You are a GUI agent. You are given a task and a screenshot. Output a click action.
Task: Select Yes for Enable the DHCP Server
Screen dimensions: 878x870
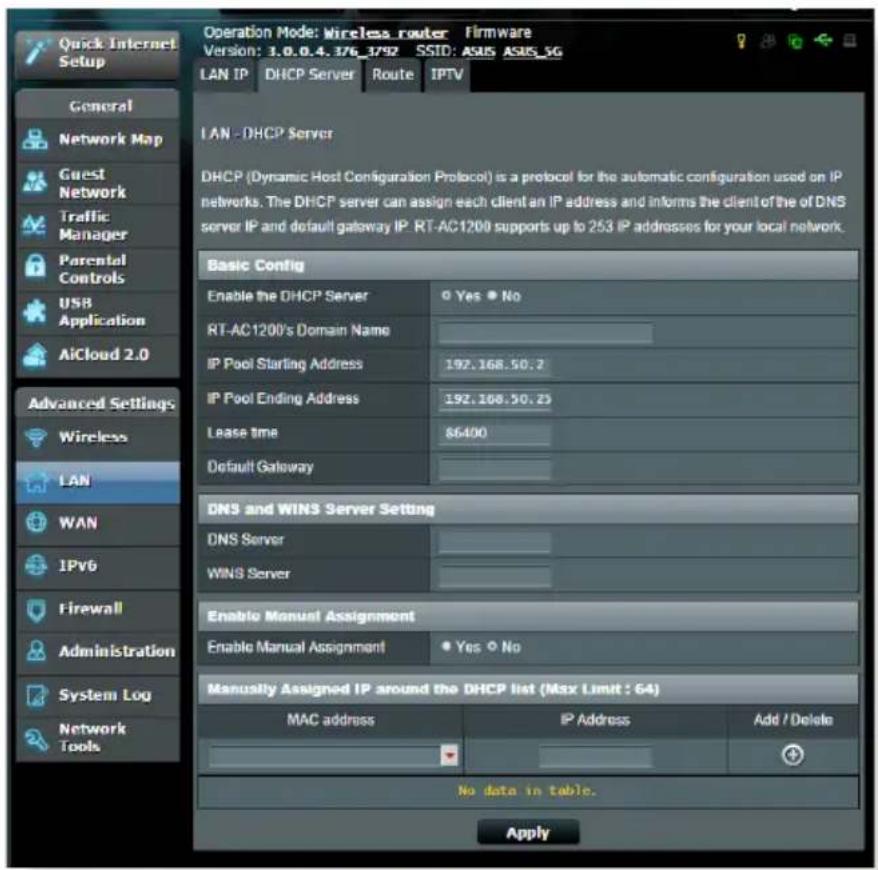[446, 296]
